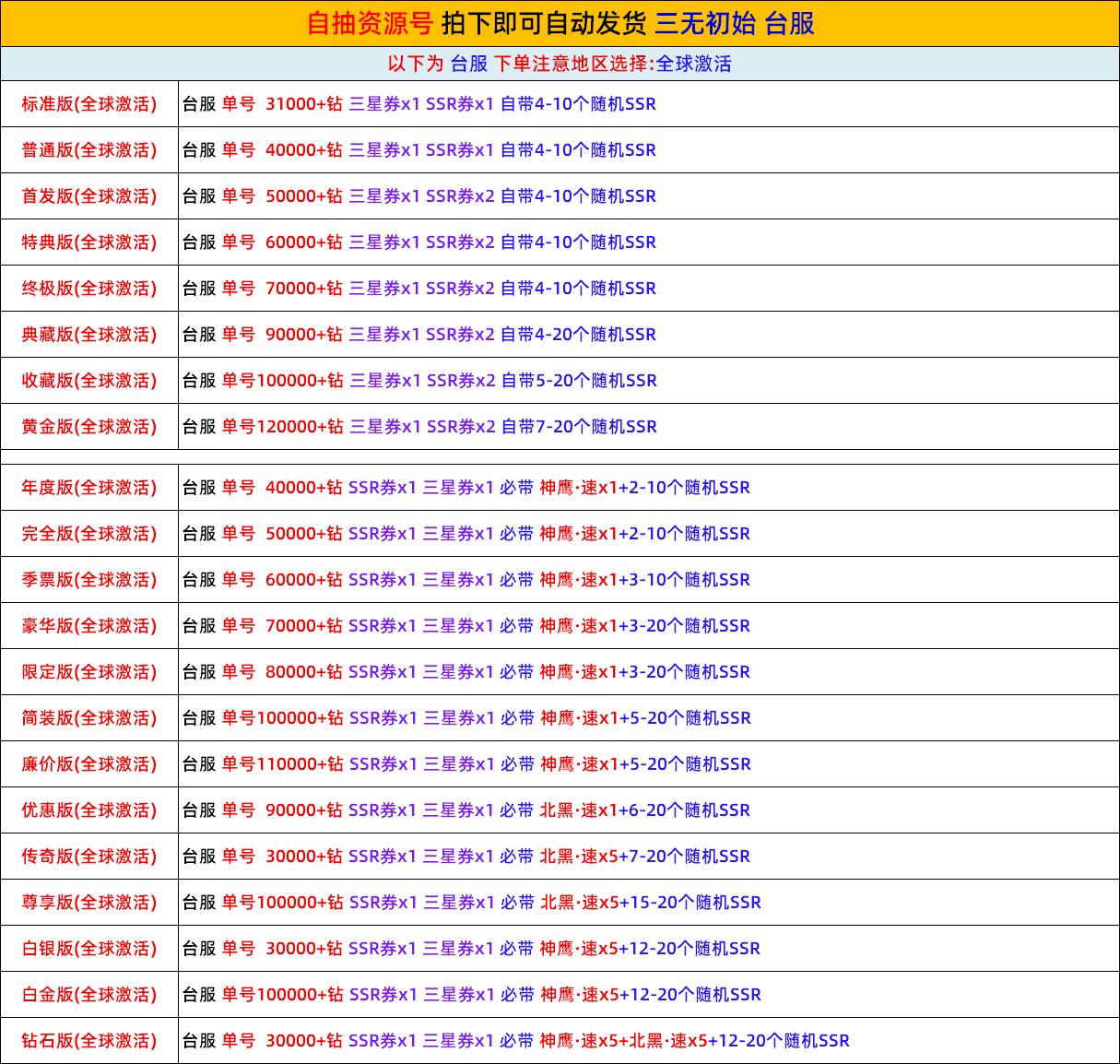Select the 白金版(全球激活) row label
1120x1064 pixels.
point(89,995)
